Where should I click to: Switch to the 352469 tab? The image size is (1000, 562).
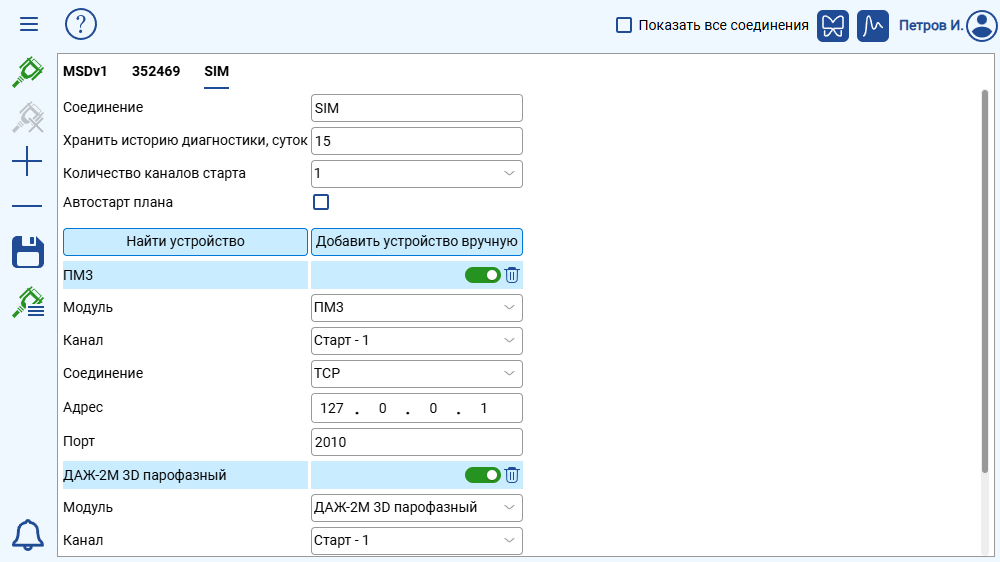click(156, 71)
